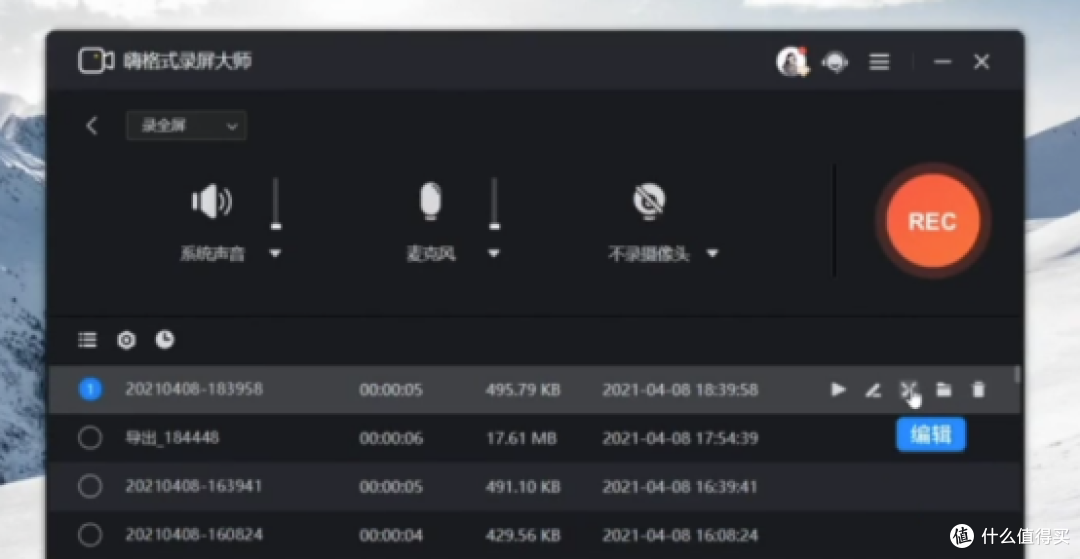Screen dimensions: 1080x559
Task: Click the recording list scrollbar
Action: coord(1017,375)
